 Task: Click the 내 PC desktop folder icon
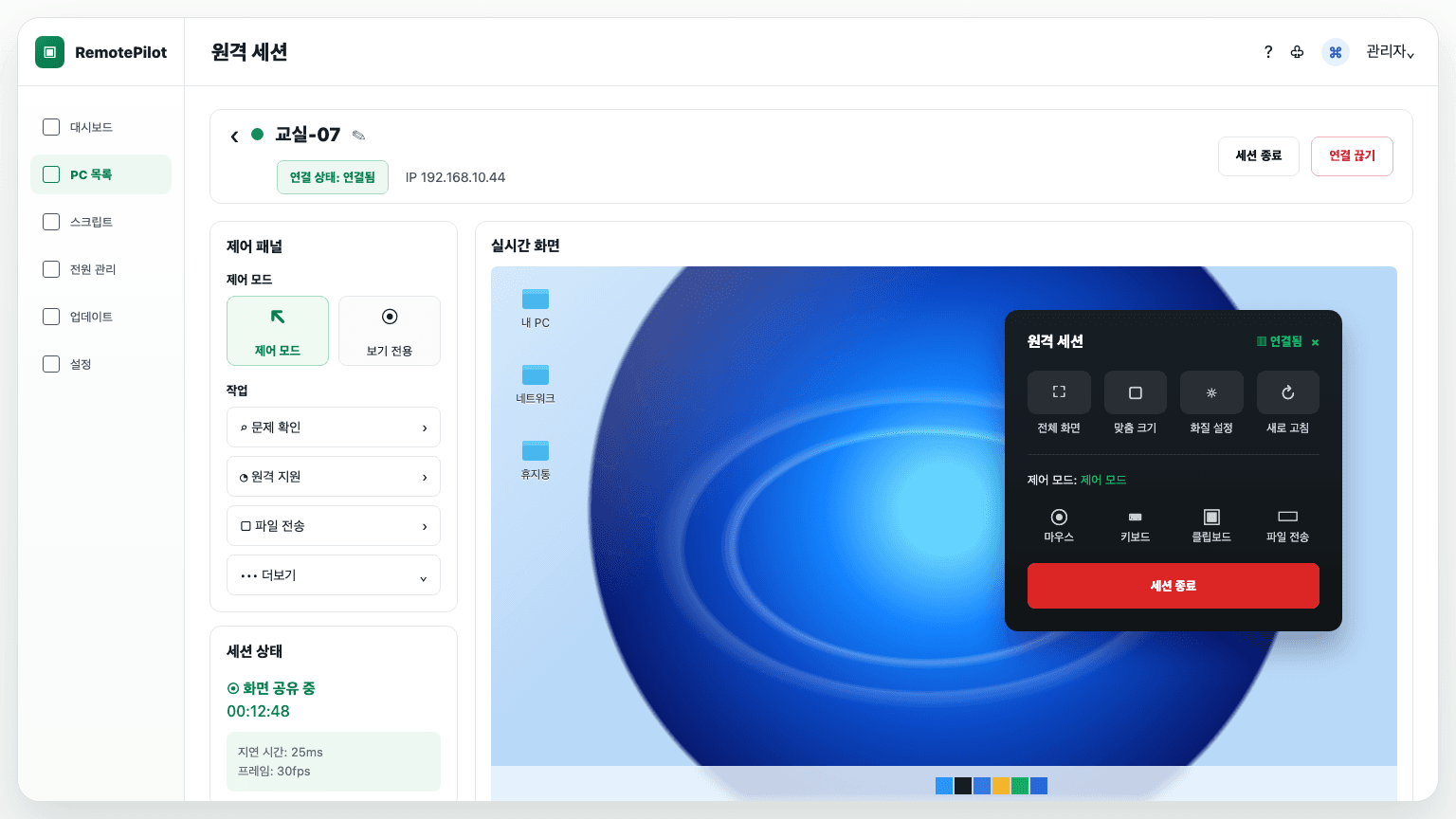point(536,299)
